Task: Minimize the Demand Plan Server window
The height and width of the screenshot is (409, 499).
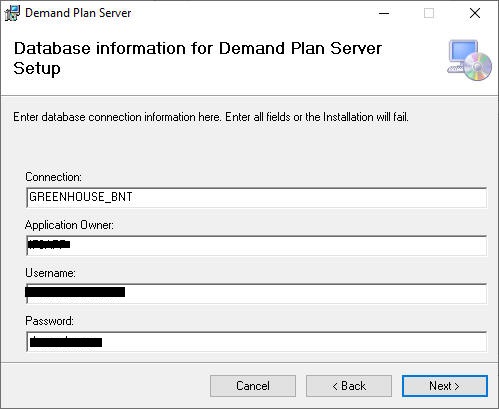Action: (x=384, y=13)
